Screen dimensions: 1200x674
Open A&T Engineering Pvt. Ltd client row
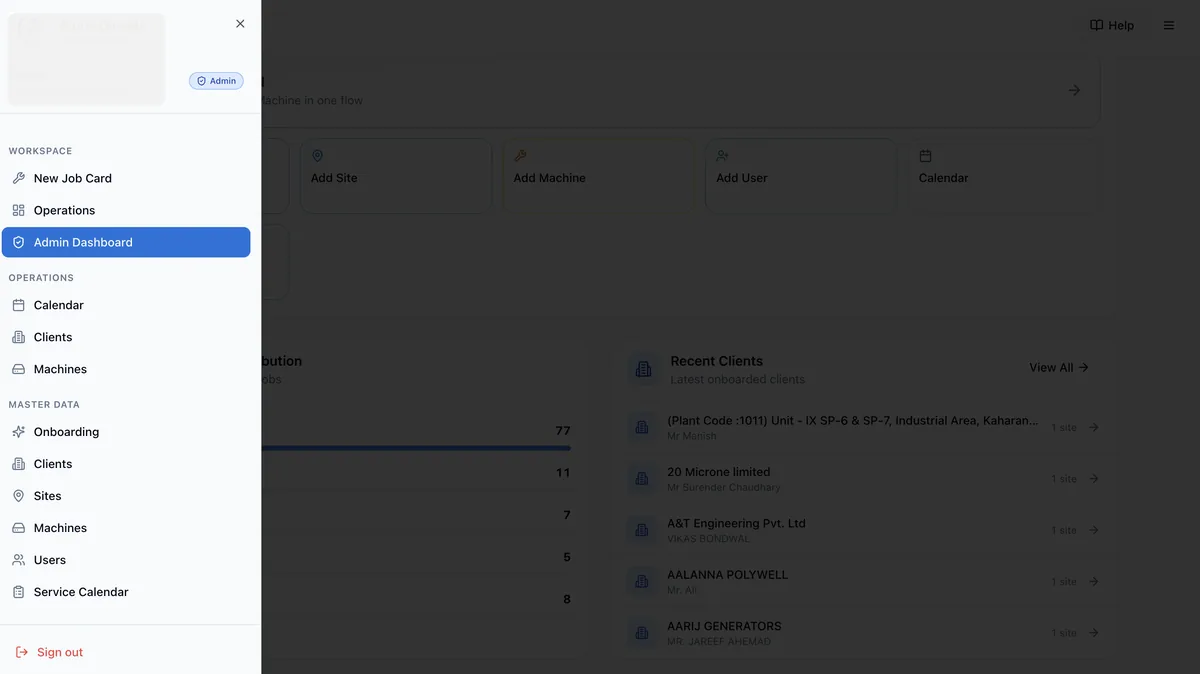[865, 530]
